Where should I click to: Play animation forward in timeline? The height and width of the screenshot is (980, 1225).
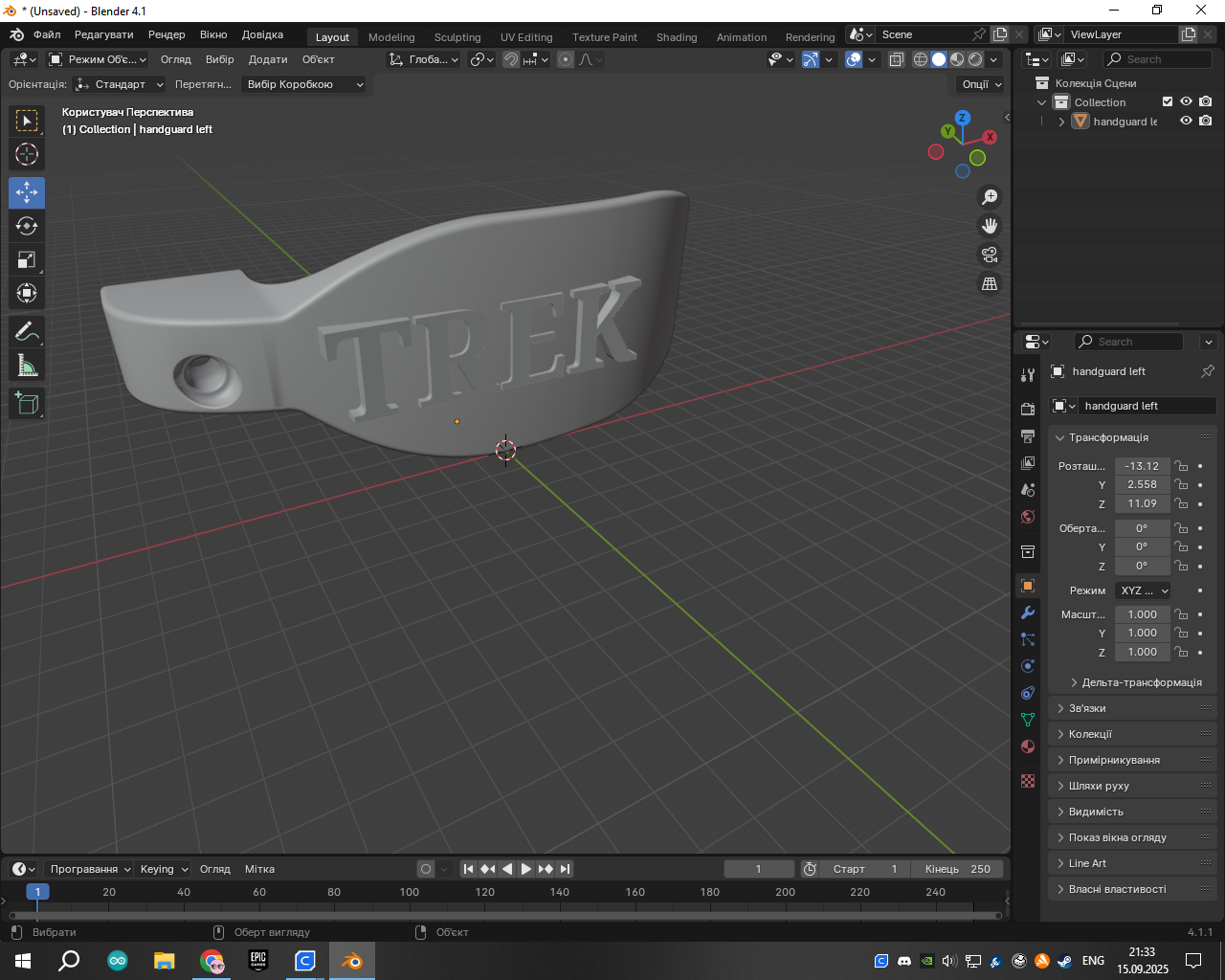pos(526,869)
